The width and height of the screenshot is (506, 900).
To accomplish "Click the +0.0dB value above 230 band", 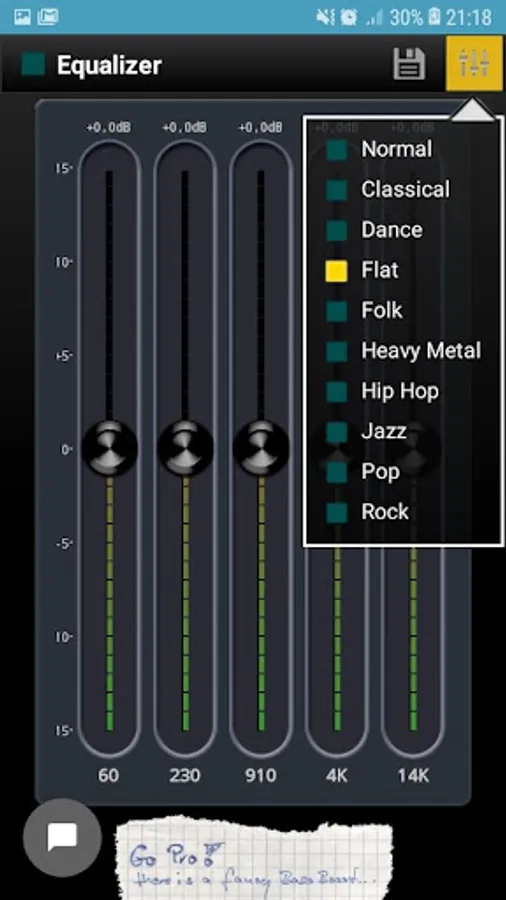I will (185, 127).
